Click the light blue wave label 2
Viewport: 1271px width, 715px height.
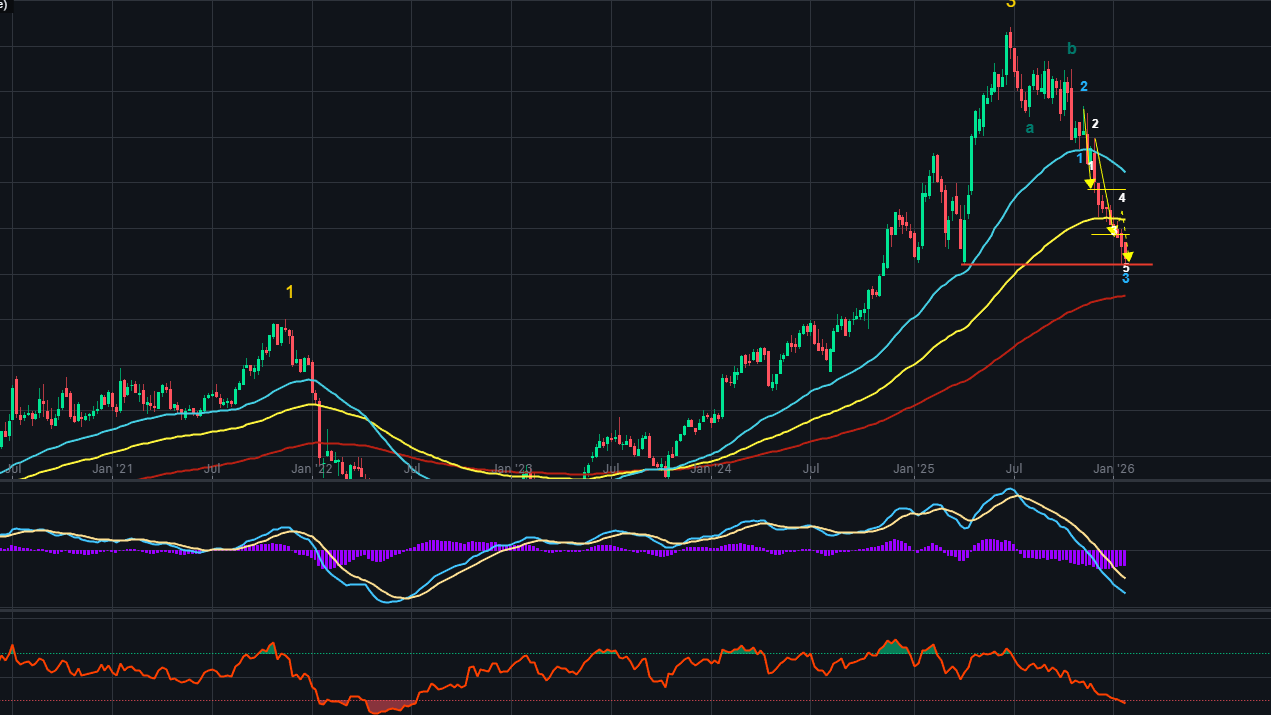pyautogui.click(x=1084, y=87)
